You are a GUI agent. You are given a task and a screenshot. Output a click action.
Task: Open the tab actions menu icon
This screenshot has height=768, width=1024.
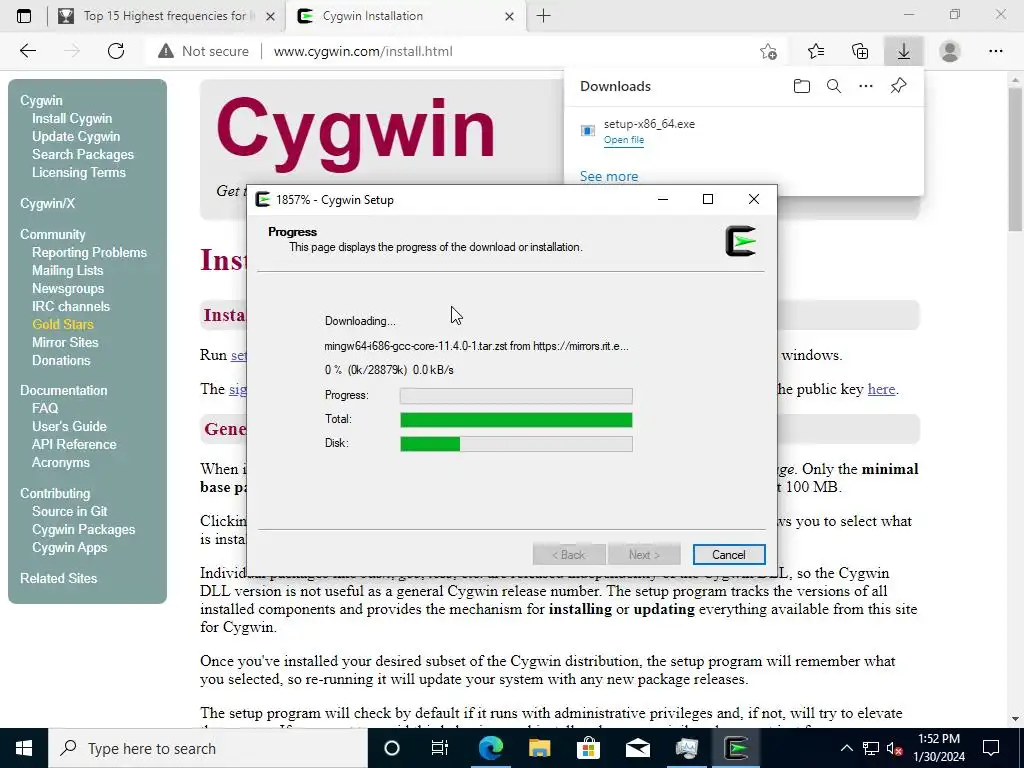(x=24, y=16)
